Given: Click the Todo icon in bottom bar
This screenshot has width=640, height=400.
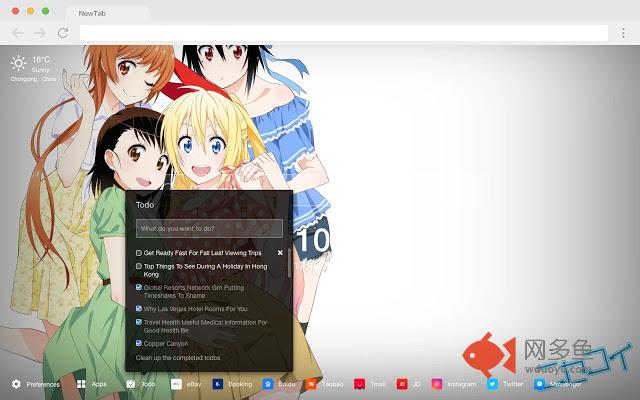Looking at the screenshot, I should point(131,384).
